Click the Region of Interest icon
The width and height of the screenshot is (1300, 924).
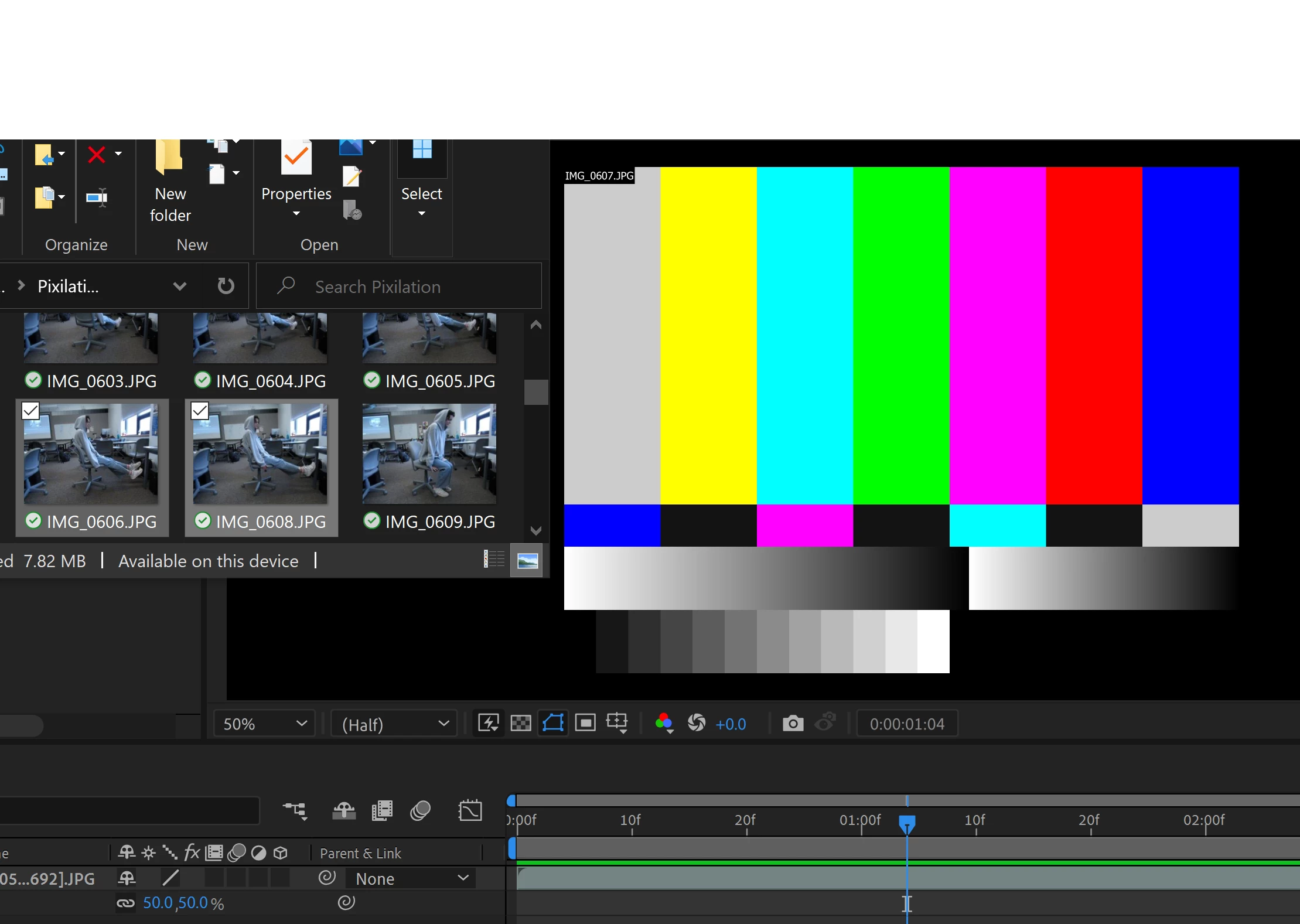pyautogui.click(x=585, y=724)
